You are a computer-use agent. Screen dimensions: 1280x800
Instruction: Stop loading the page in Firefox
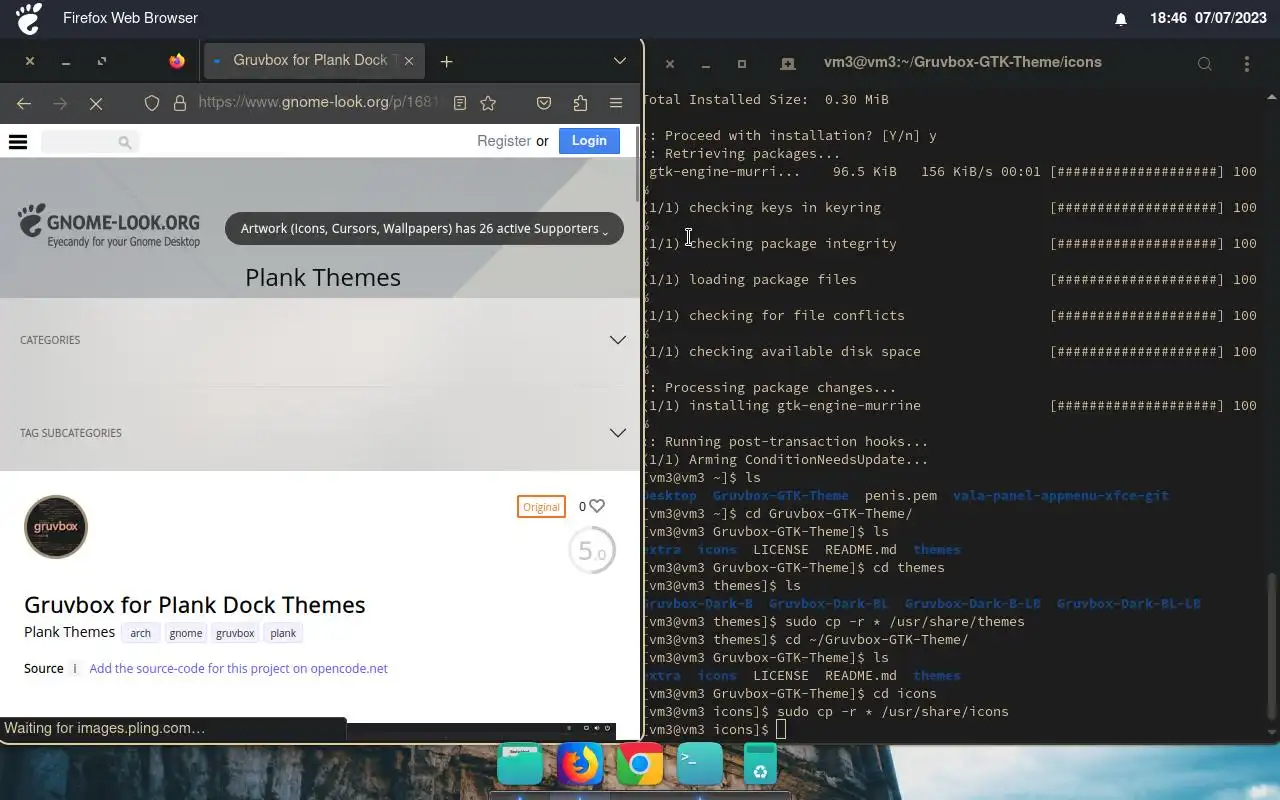pos(96,103)
